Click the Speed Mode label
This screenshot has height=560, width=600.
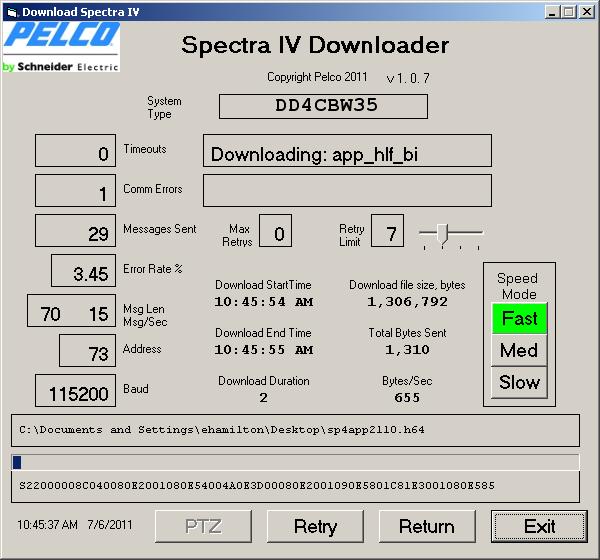pyautogui.click(x=518, y=286)
